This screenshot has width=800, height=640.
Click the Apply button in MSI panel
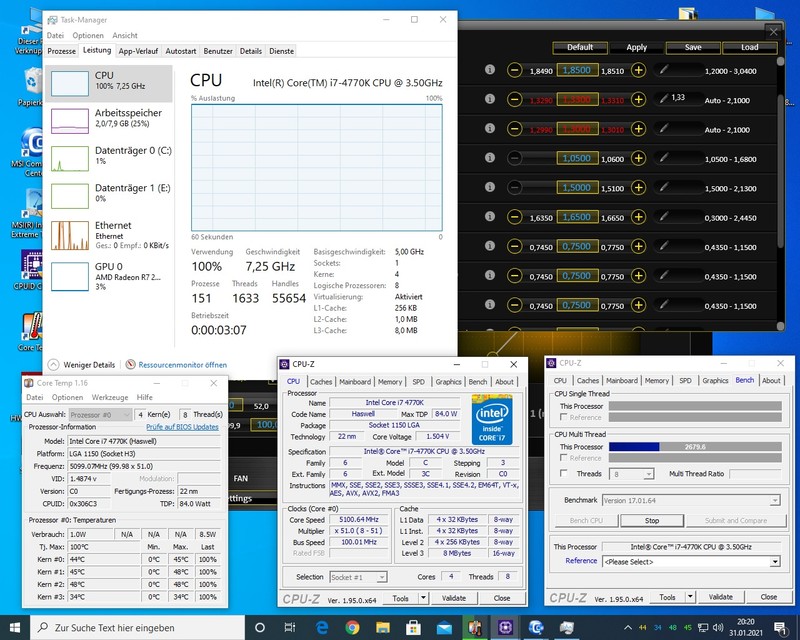636,47
